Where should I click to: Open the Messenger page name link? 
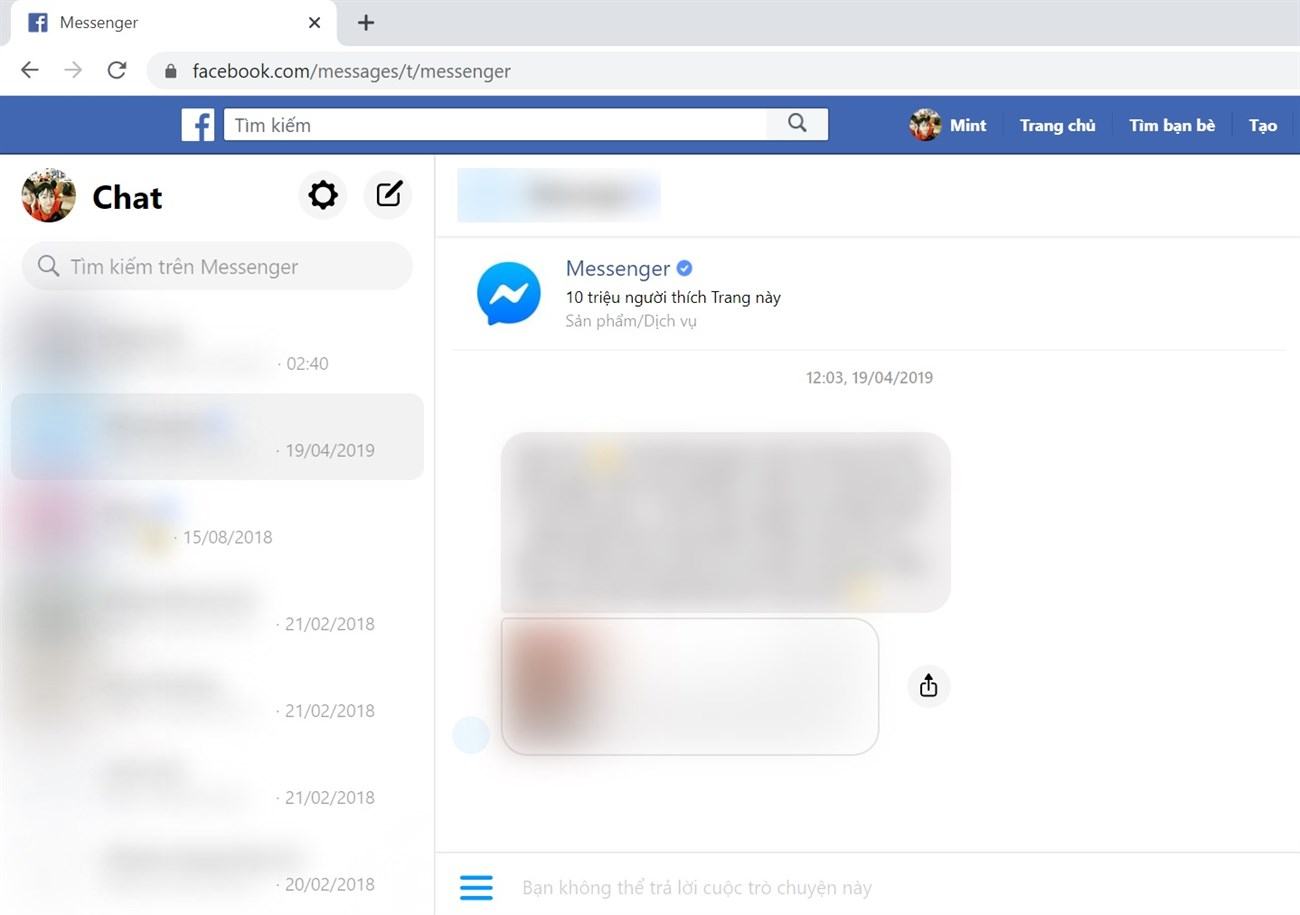[x=618, y=268]
